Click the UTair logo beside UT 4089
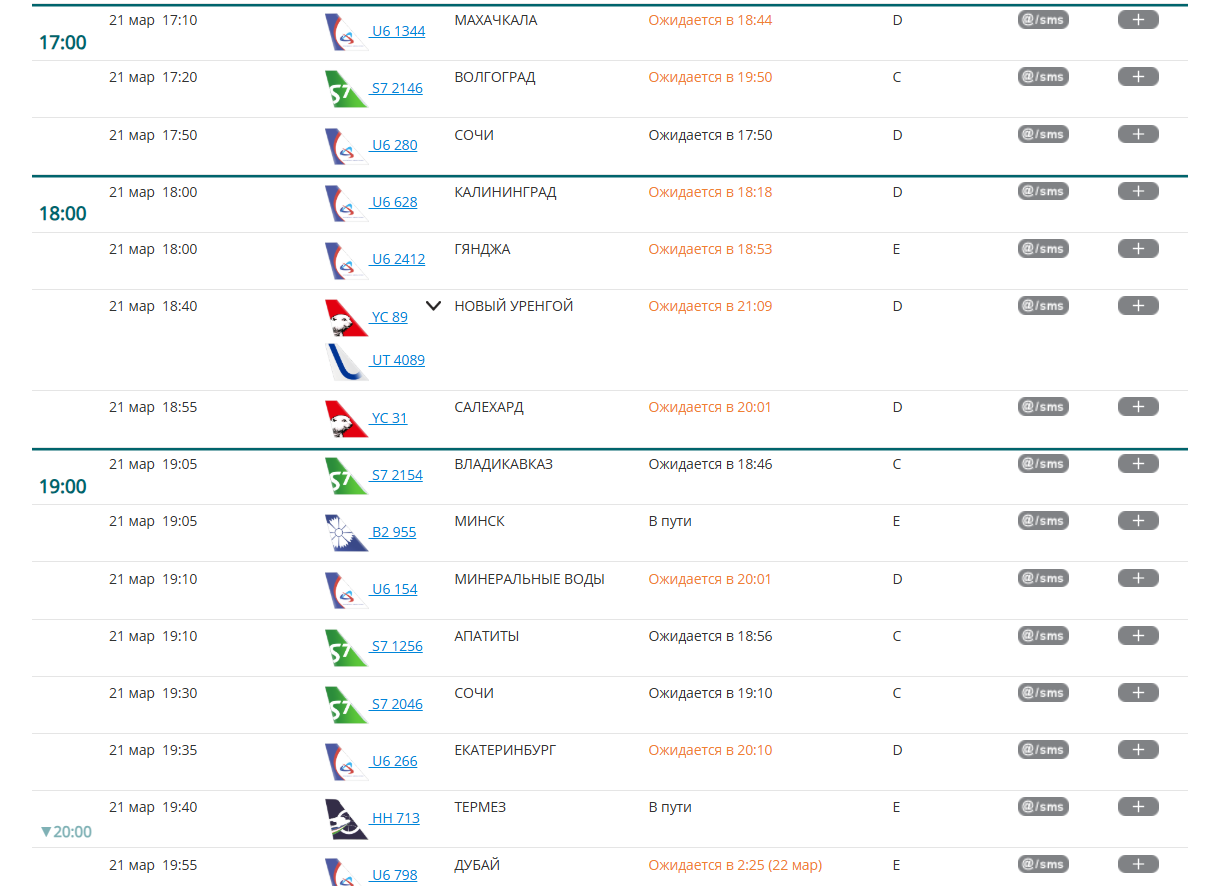The width and height of the screenshot is (1214, 886). pyautogui.click(x=346, y=361)
